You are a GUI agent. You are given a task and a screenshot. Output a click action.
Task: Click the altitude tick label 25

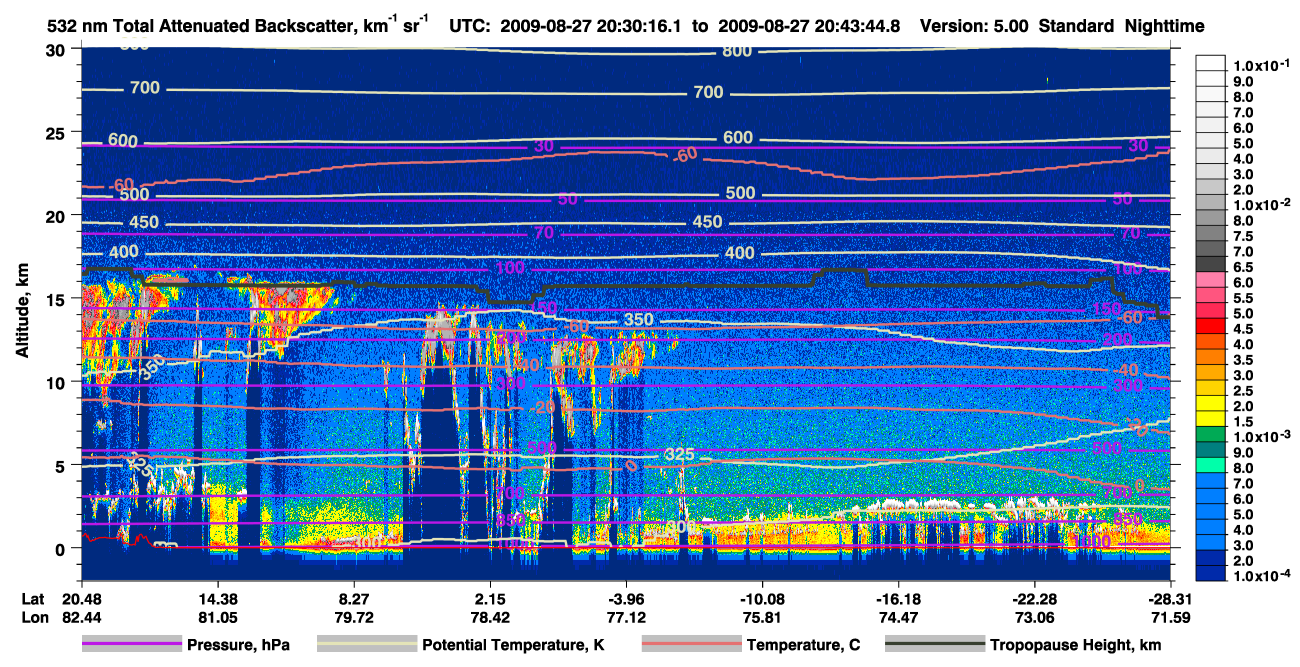pos(57,133)
